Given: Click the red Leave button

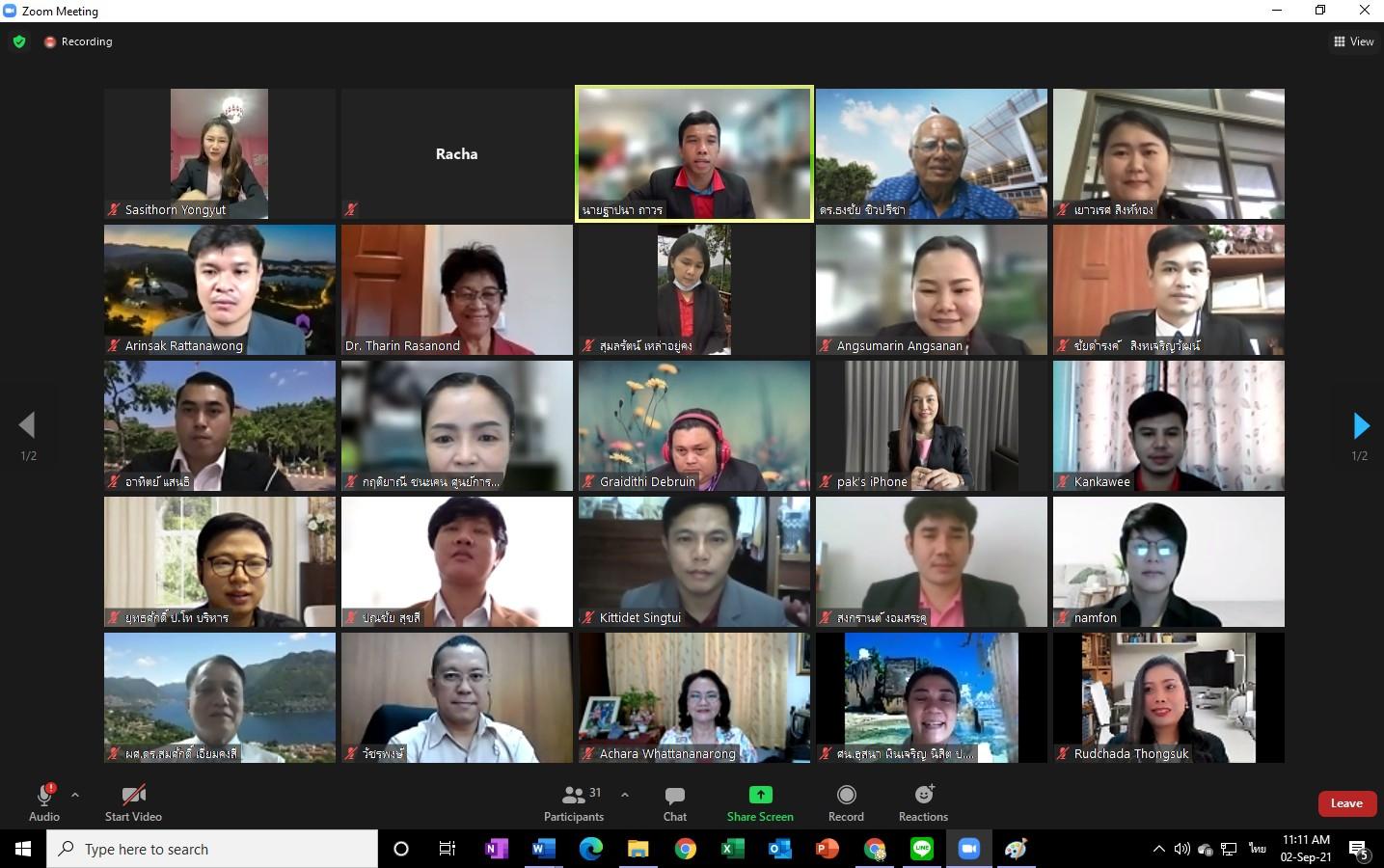Looking at the screenshot, I should click(x=1346, y=803).
